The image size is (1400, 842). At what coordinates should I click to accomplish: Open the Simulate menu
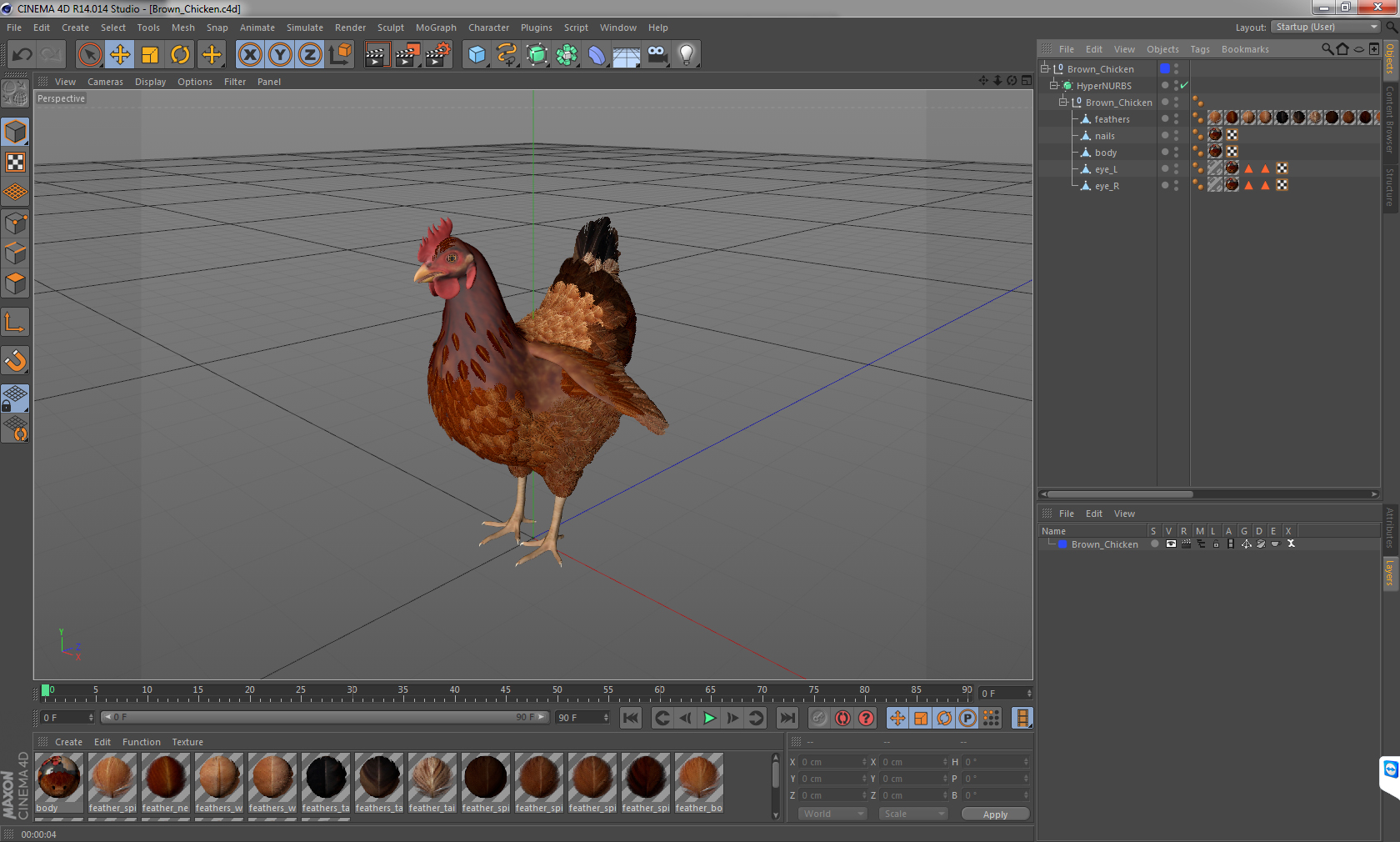click(x=305, y=28)
